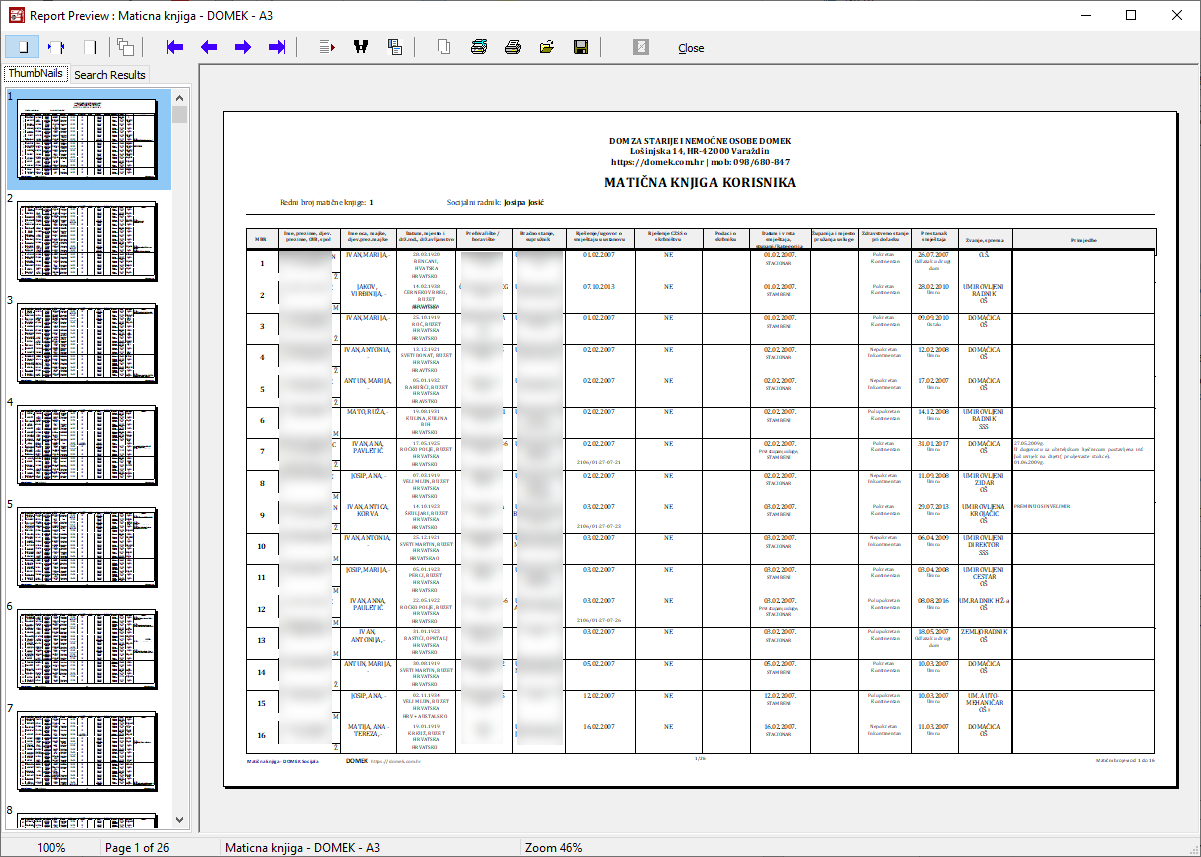This screenshot has width=1201, height=857.
Task: Click the go-to-page icon
Action: pyautogui.click(x=327, y=47)
